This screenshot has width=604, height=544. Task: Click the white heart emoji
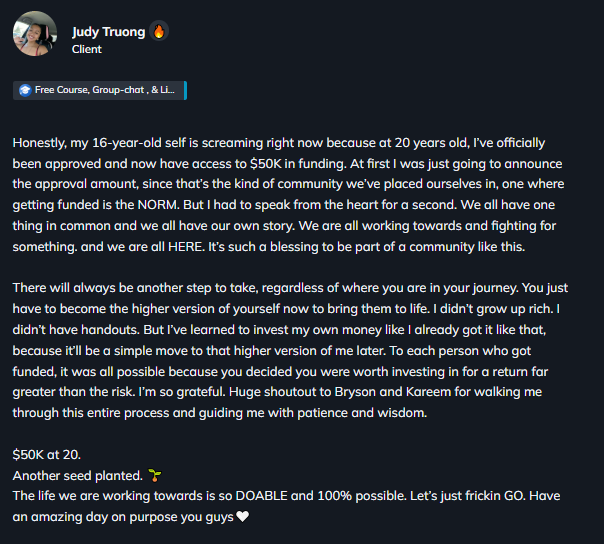(241, 517)
